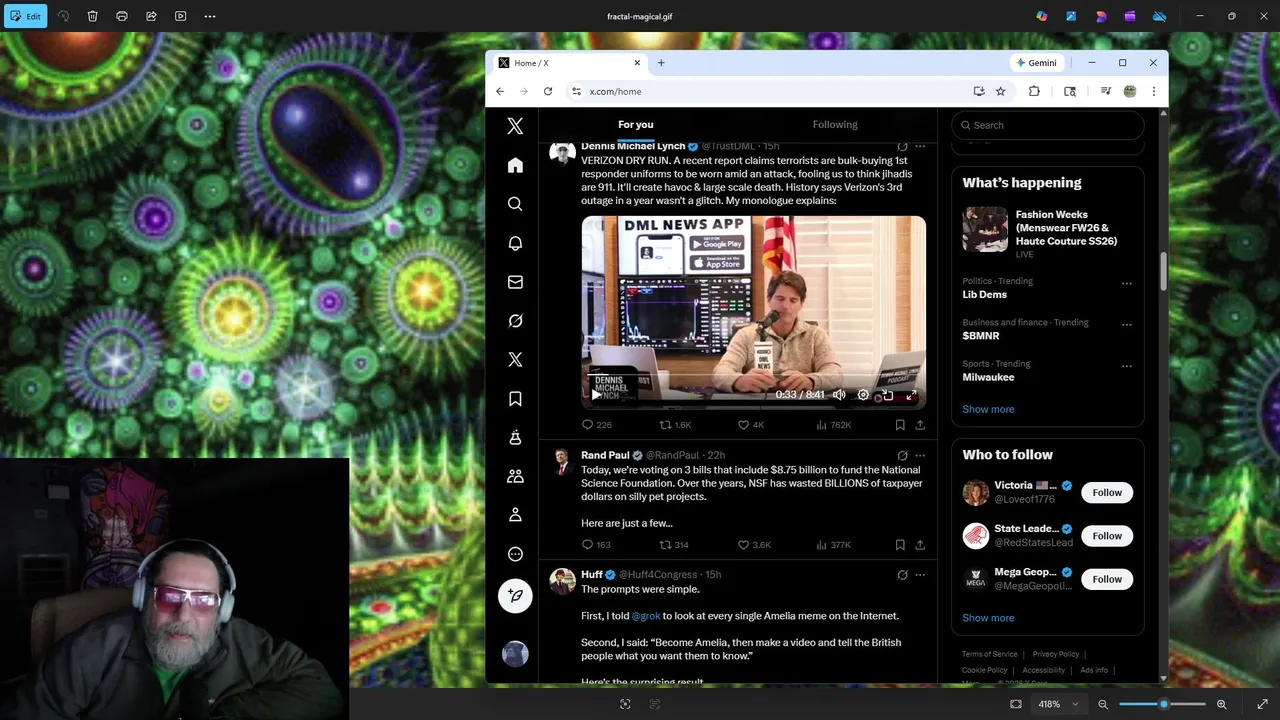Open Bookmarks in X sidebar
This screenshot has height=720, width=1280.
(x=515, y=399)
